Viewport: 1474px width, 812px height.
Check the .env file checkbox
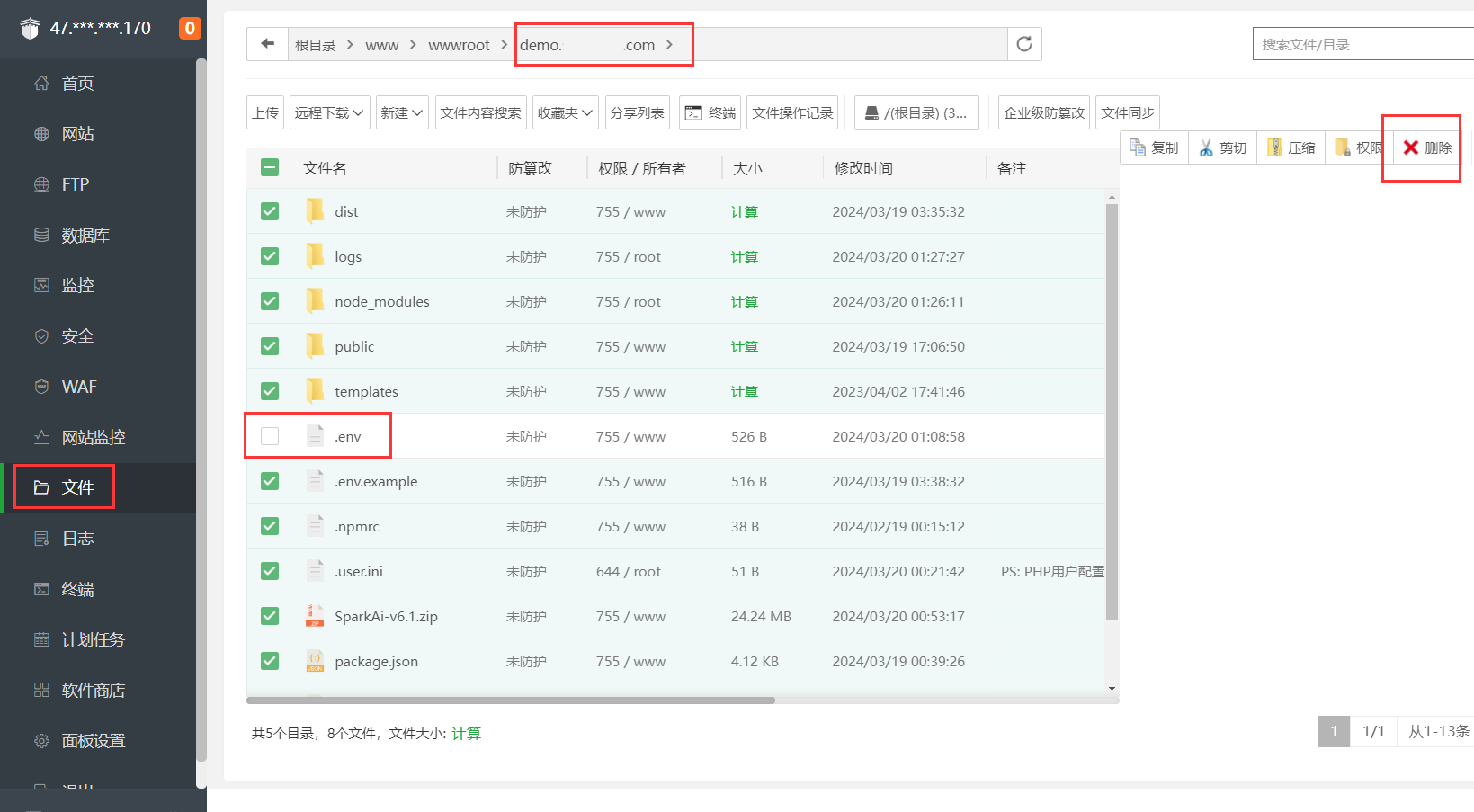pos(270,436)
